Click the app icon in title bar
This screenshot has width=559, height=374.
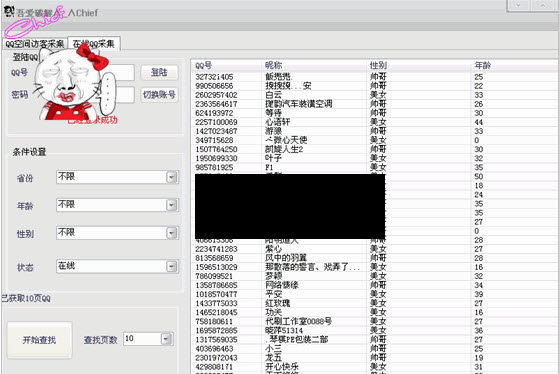click(x=9, y=12)
